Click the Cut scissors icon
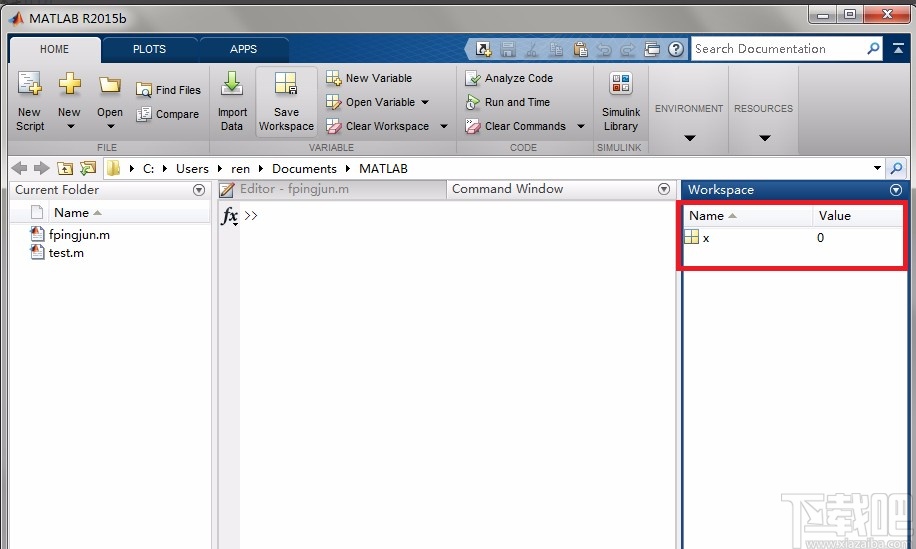The image size is (916, 549). [532, 49]
